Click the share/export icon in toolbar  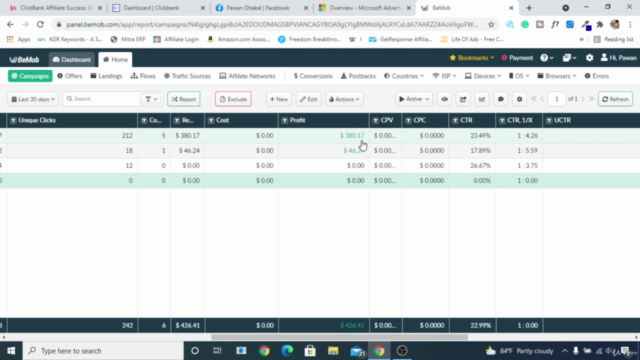click(463, 99)
